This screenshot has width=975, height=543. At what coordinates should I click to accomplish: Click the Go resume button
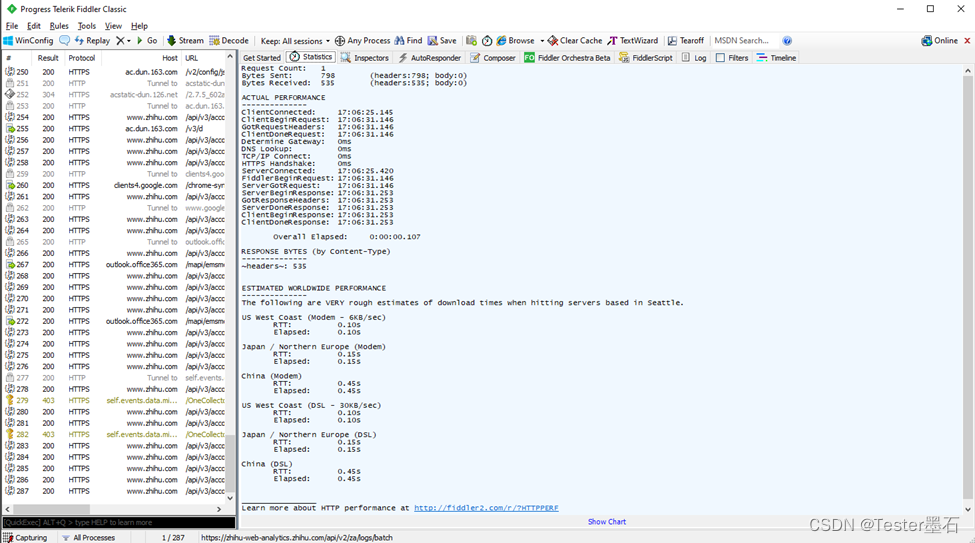[147, 40]
